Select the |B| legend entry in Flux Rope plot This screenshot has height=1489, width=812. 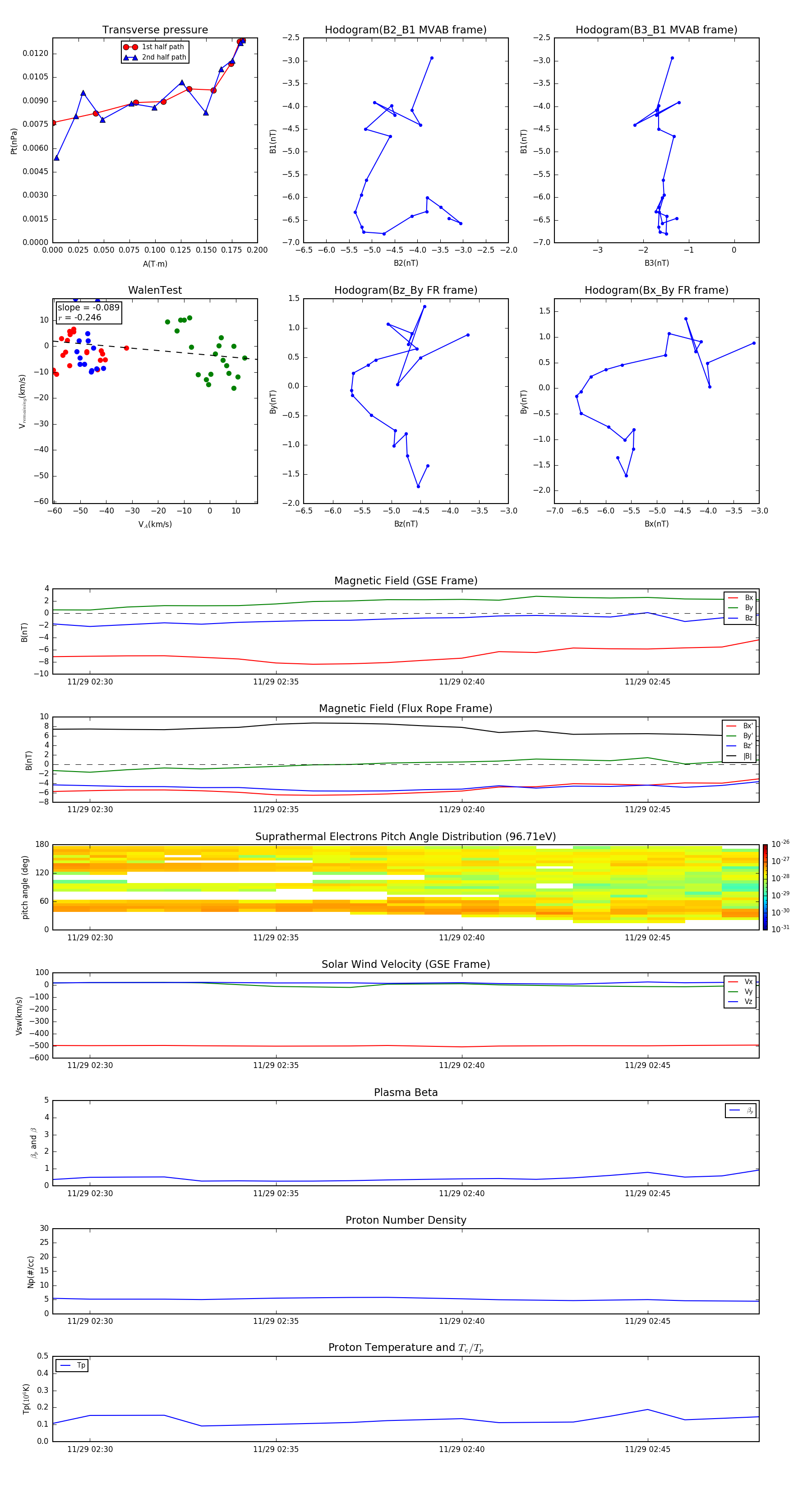[740, 756]
